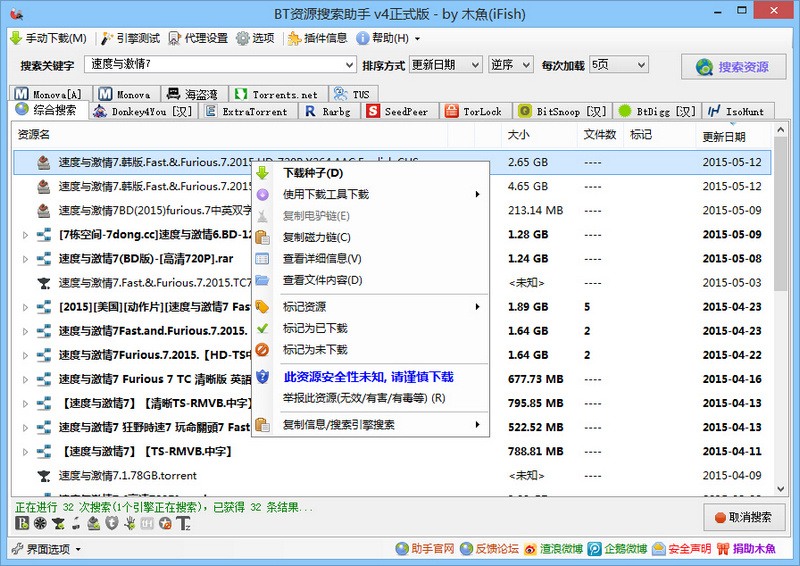The image size is (800, 566).
Task: Choose 查看文件内容(D) menu entry
Action: point(370,280)
